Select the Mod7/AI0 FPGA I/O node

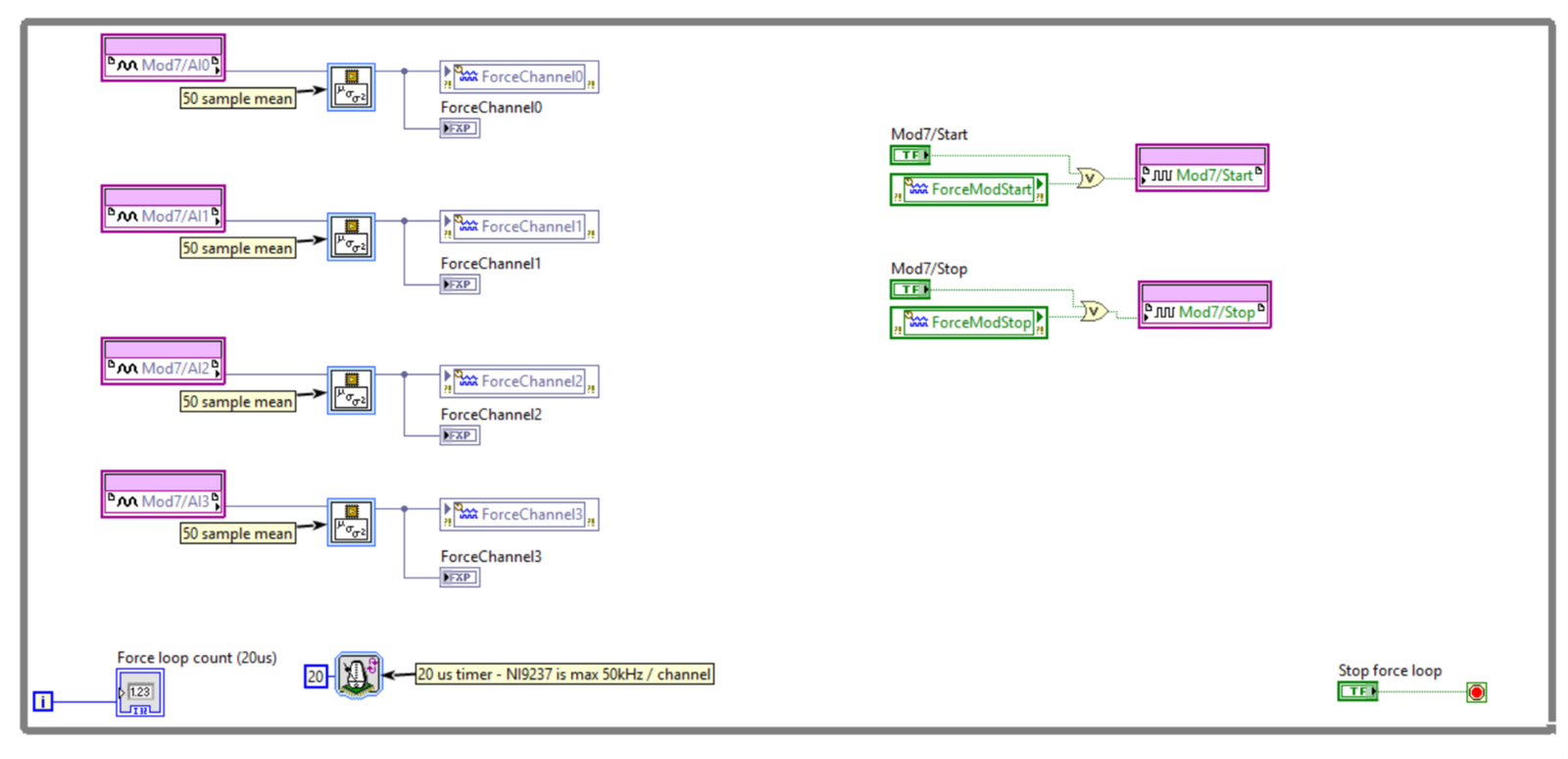coord(163,58)
